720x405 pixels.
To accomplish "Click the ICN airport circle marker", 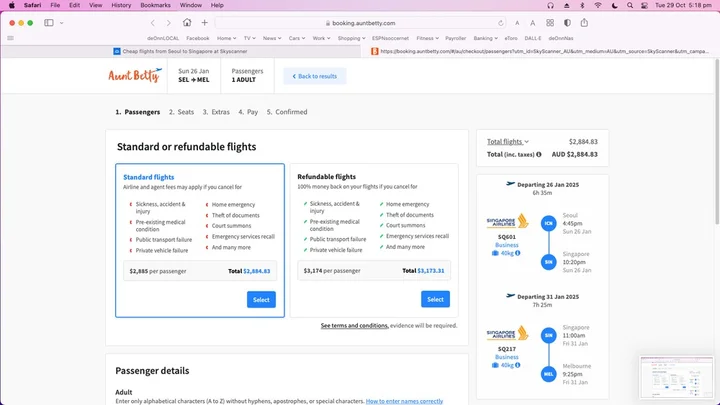I will point(548,222).
